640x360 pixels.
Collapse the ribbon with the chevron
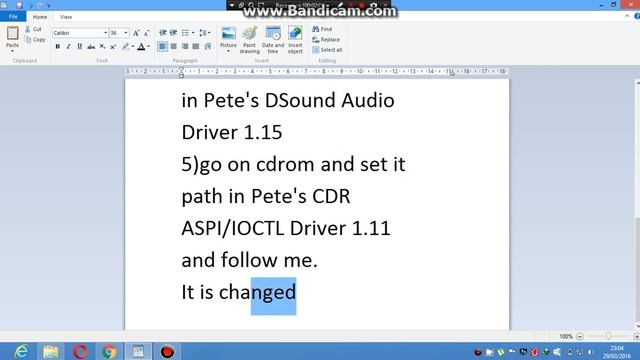[627, 16]
